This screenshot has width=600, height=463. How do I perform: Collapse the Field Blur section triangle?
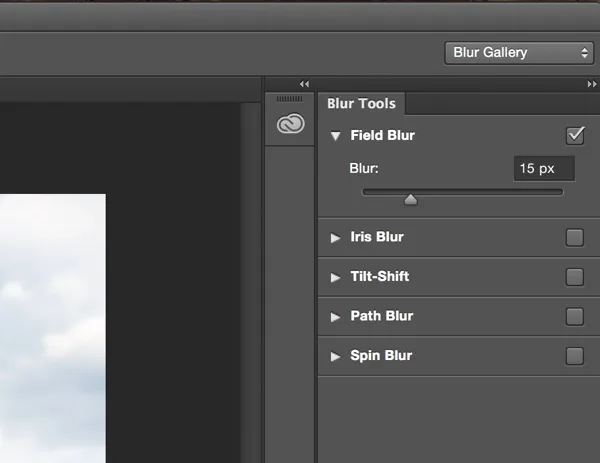(336, 136)
